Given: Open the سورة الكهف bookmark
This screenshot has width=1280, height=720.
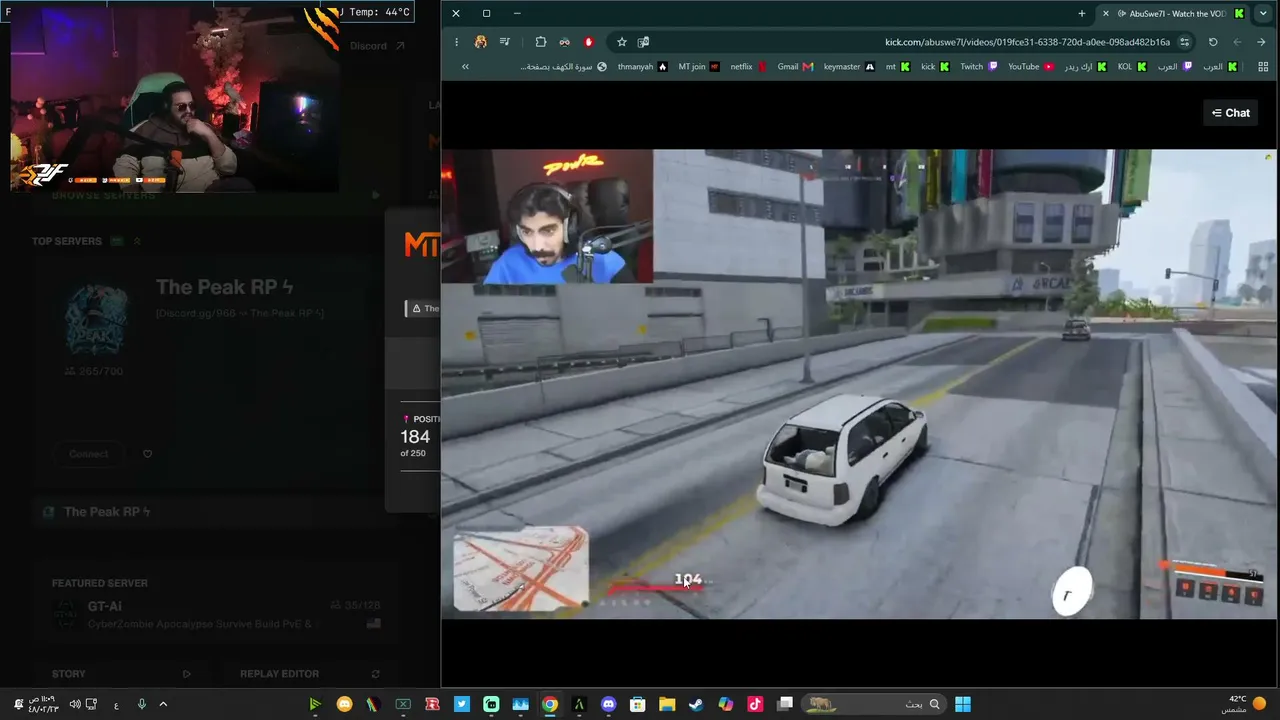Looking at the screenshot, I should (564, 67).
